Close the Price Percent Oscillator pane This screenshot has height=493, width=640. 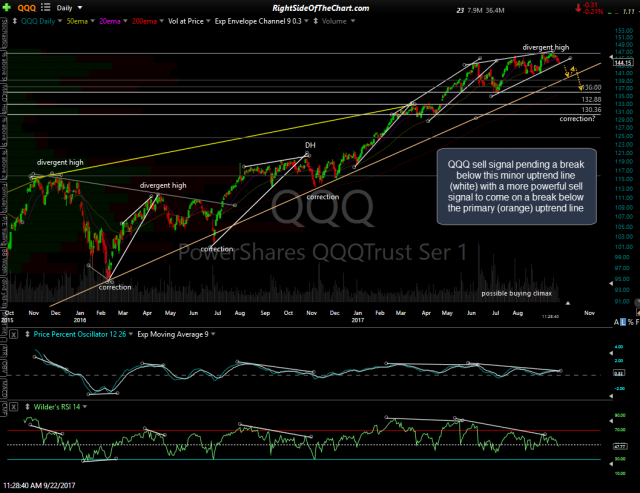pyautogui.click(x=13, y=335)
